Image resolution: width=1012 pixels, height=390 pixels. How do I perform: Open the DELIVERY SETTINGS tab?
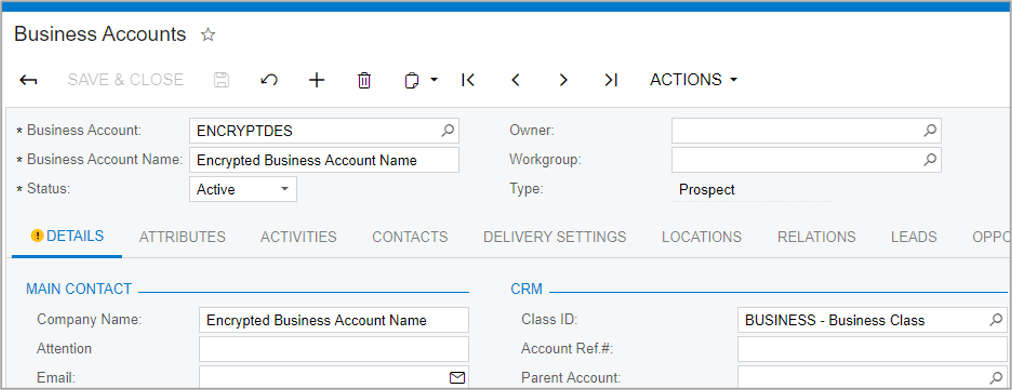click(554, 237)
